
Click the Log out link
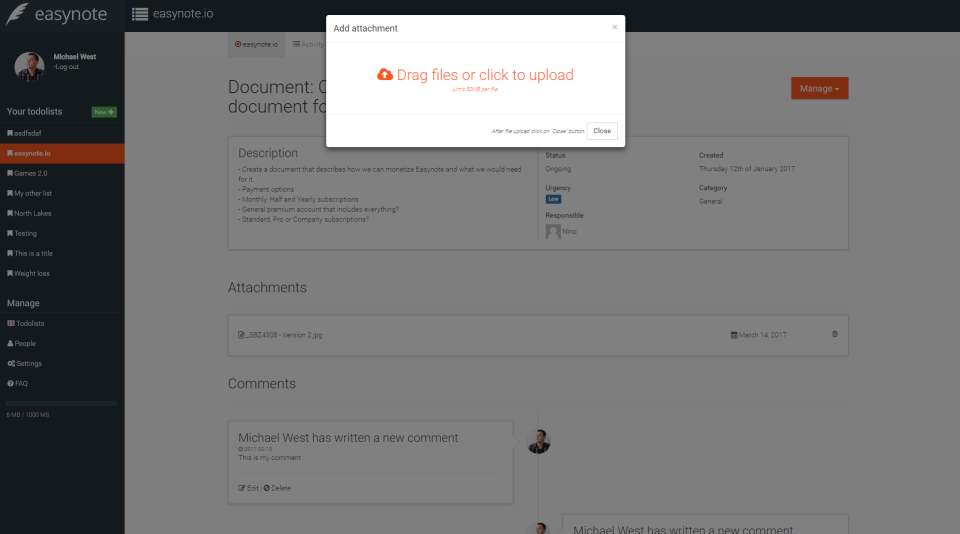pos(66,67)
